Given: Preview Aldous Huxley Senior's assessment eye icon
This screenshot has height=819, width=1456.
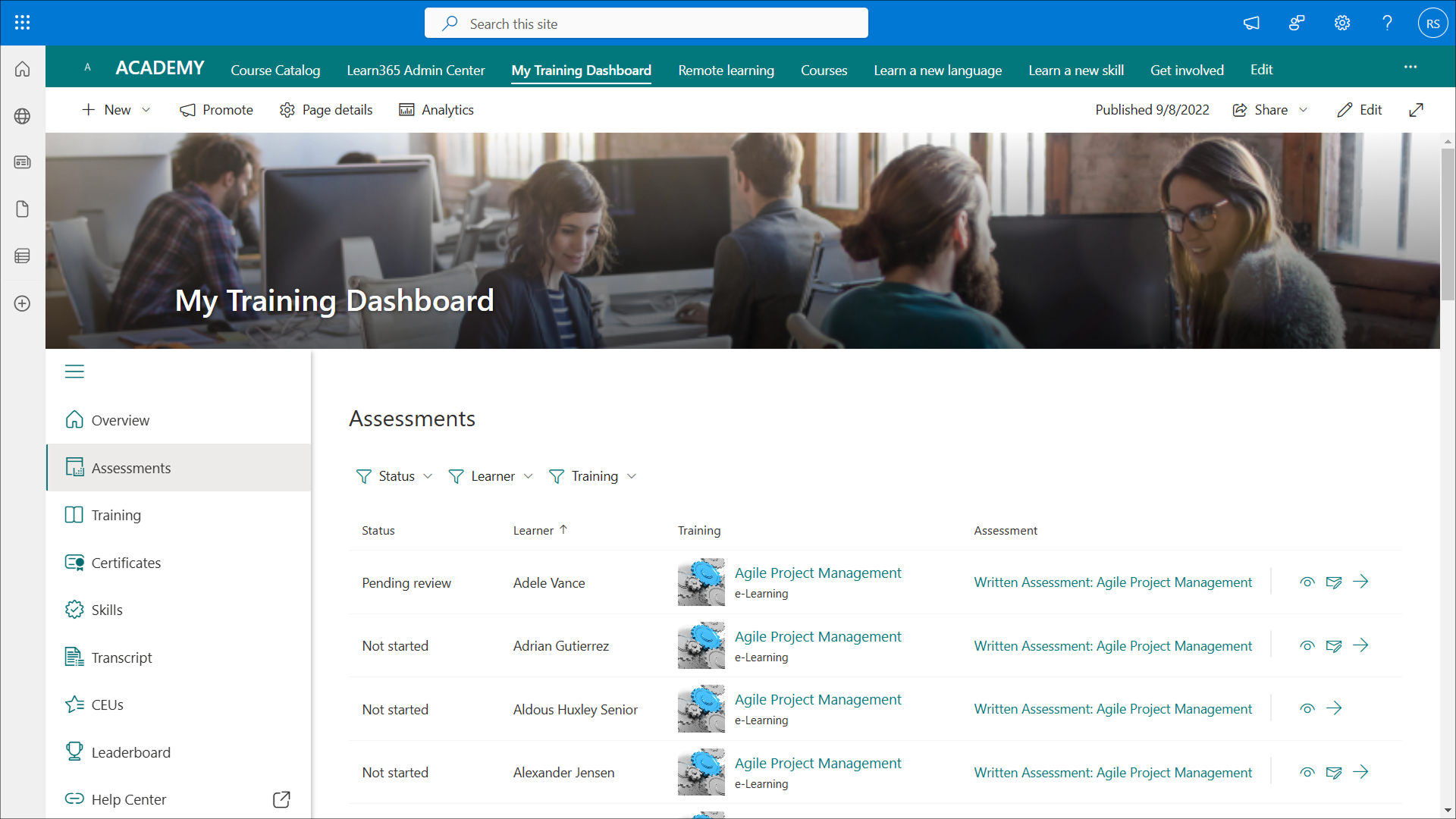Looking at the screenshot, I should [1307, 709].
